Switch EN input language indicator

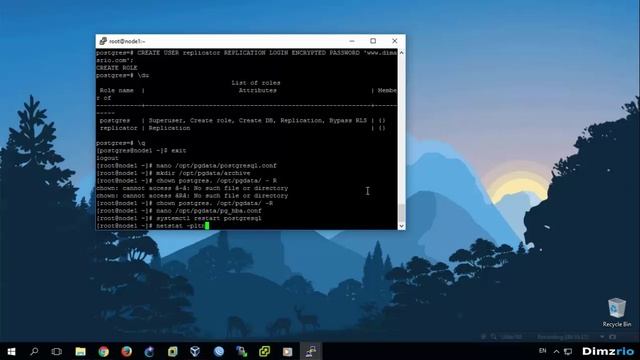click(542, 351)
